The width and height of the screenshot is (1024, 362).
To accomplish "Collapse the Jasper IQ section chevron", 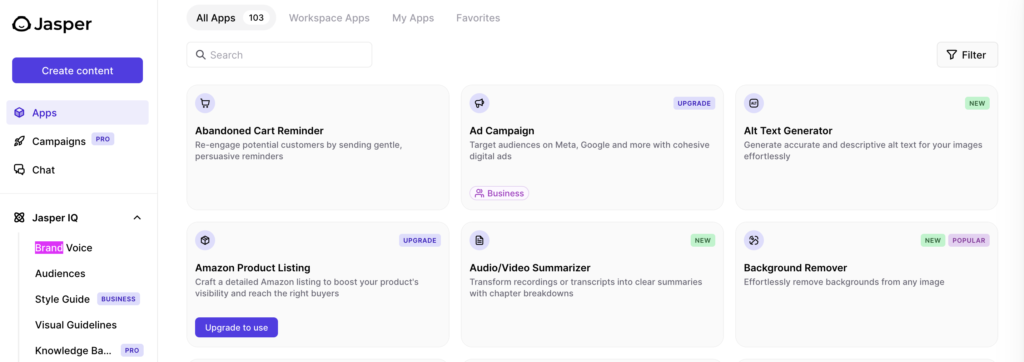I will click(137, 218).
